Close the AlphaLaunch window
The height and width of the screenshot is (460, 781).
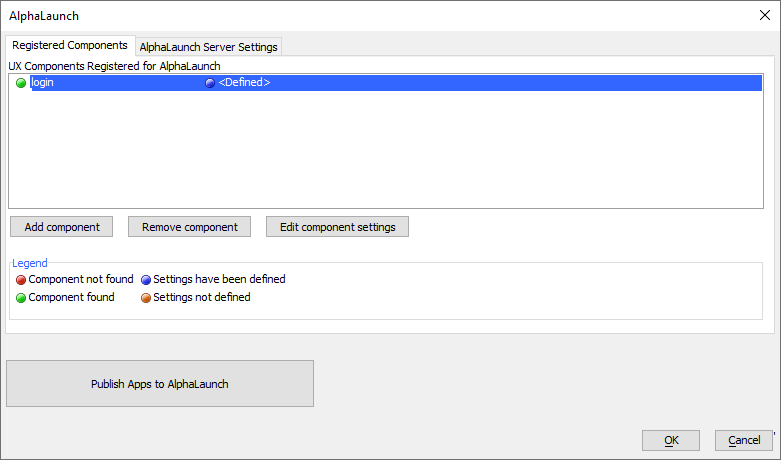[x=765, y=15]
